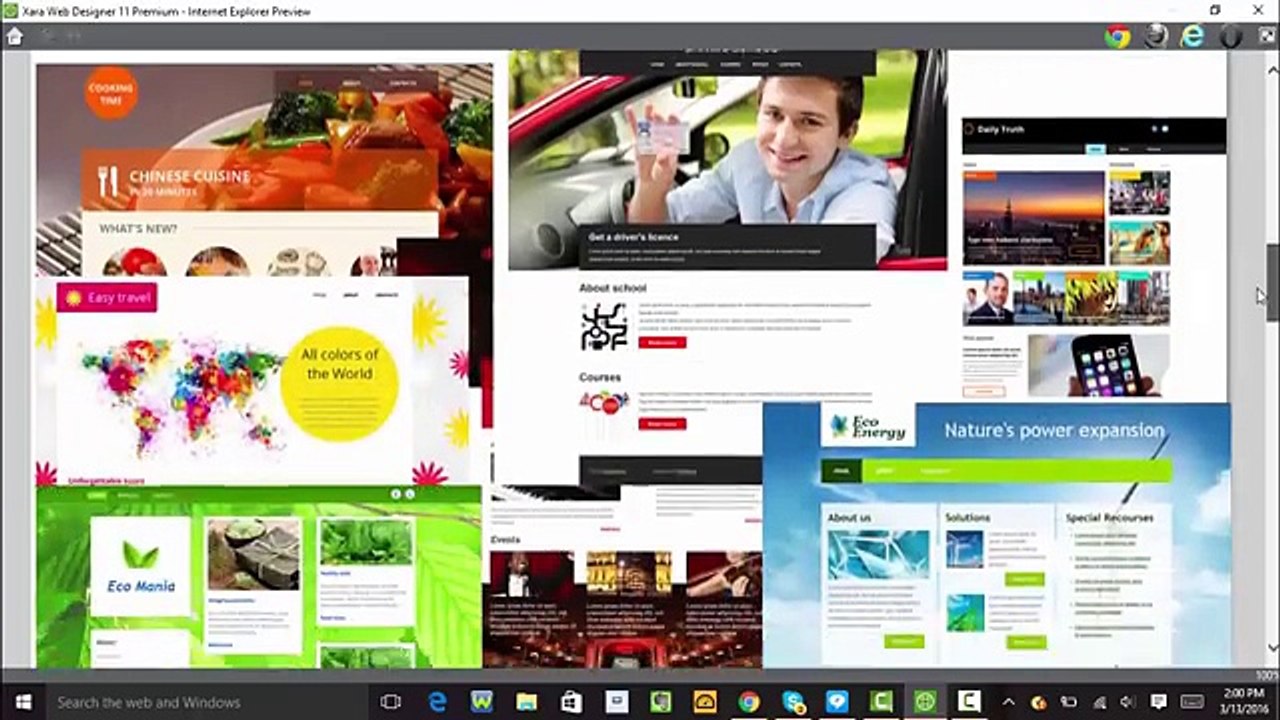Click the "Events" heading
The width and height of the screenshot is (1280, 720).
(505, 540)
